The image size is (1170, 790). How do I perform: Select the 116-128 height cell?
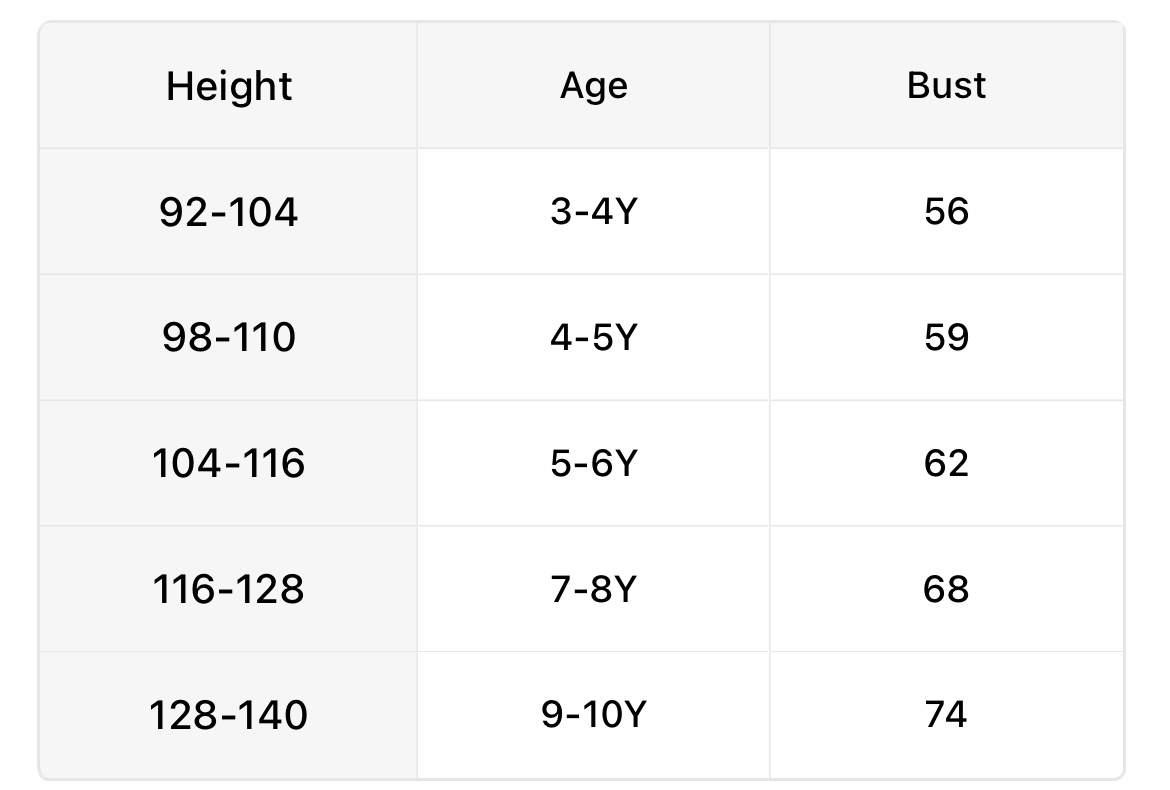[x=229, y=590]
